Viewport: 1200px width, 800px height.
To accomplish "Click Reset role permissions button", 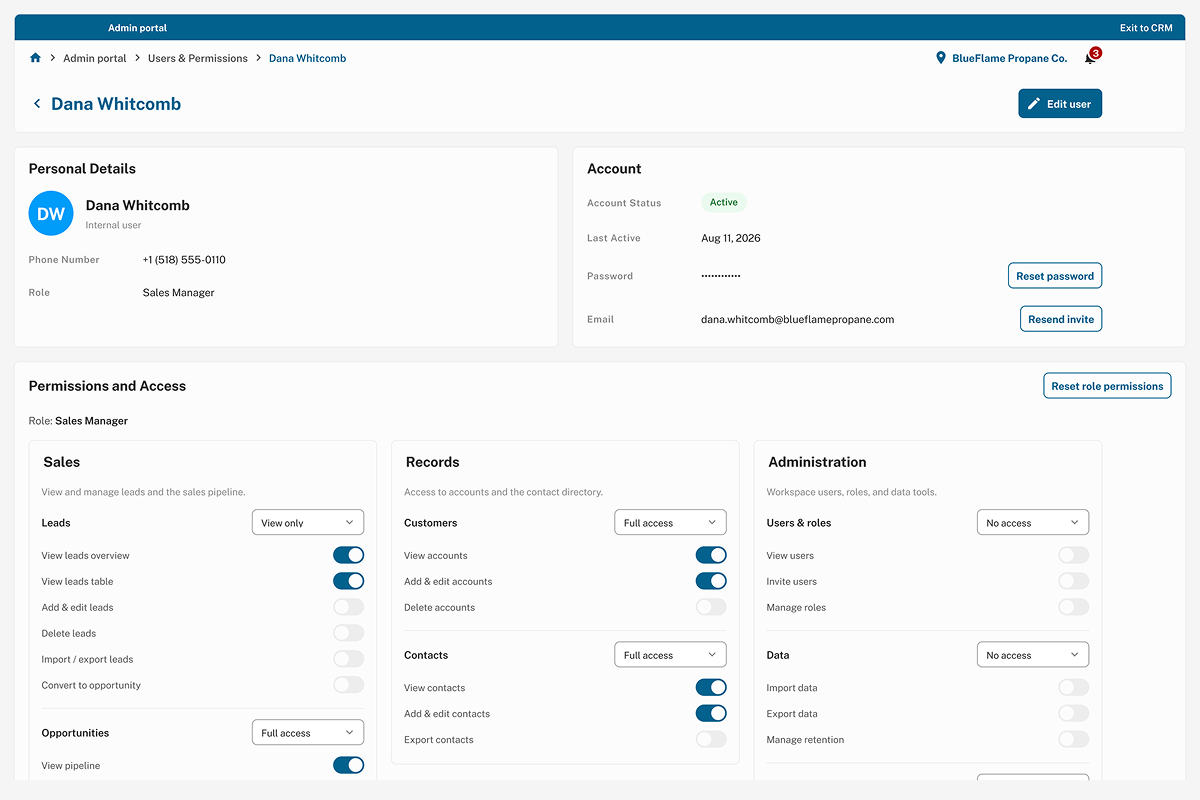I will [x=1107, y=386].
